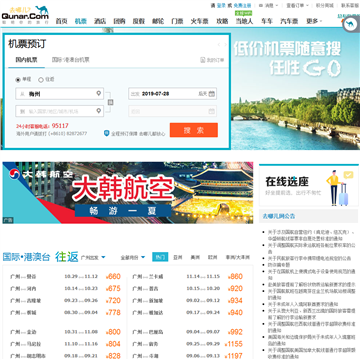Select the 亚洲 region tab
Screen dimensions: 360x360
[178, 257]
